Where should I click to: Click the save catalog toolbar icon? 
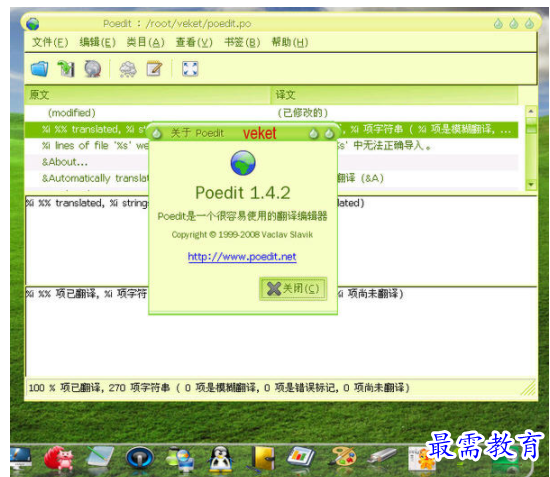click(x=66, y=69)
